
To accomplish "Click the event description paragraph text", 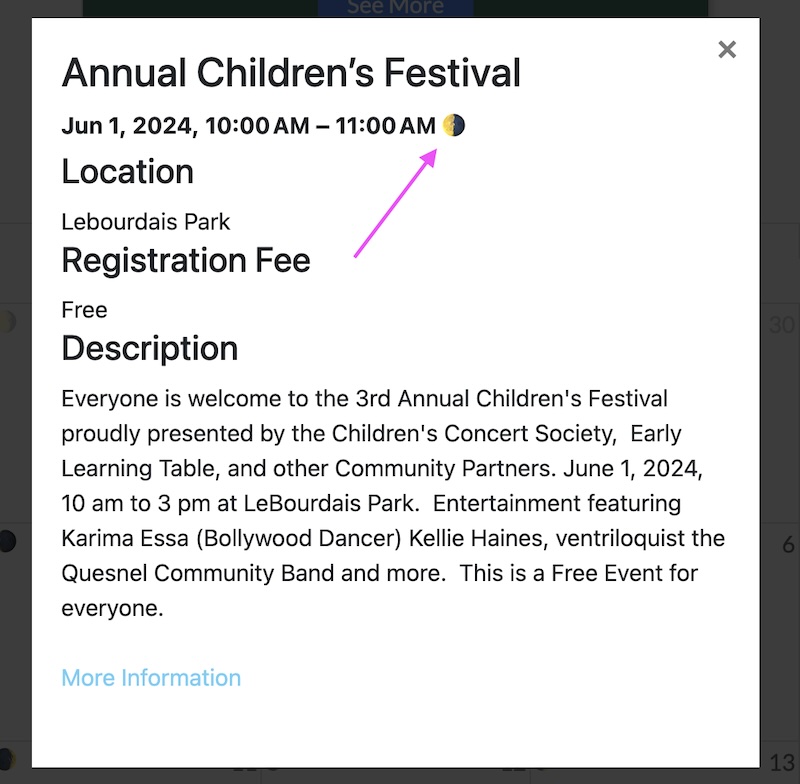I will 393,503.
